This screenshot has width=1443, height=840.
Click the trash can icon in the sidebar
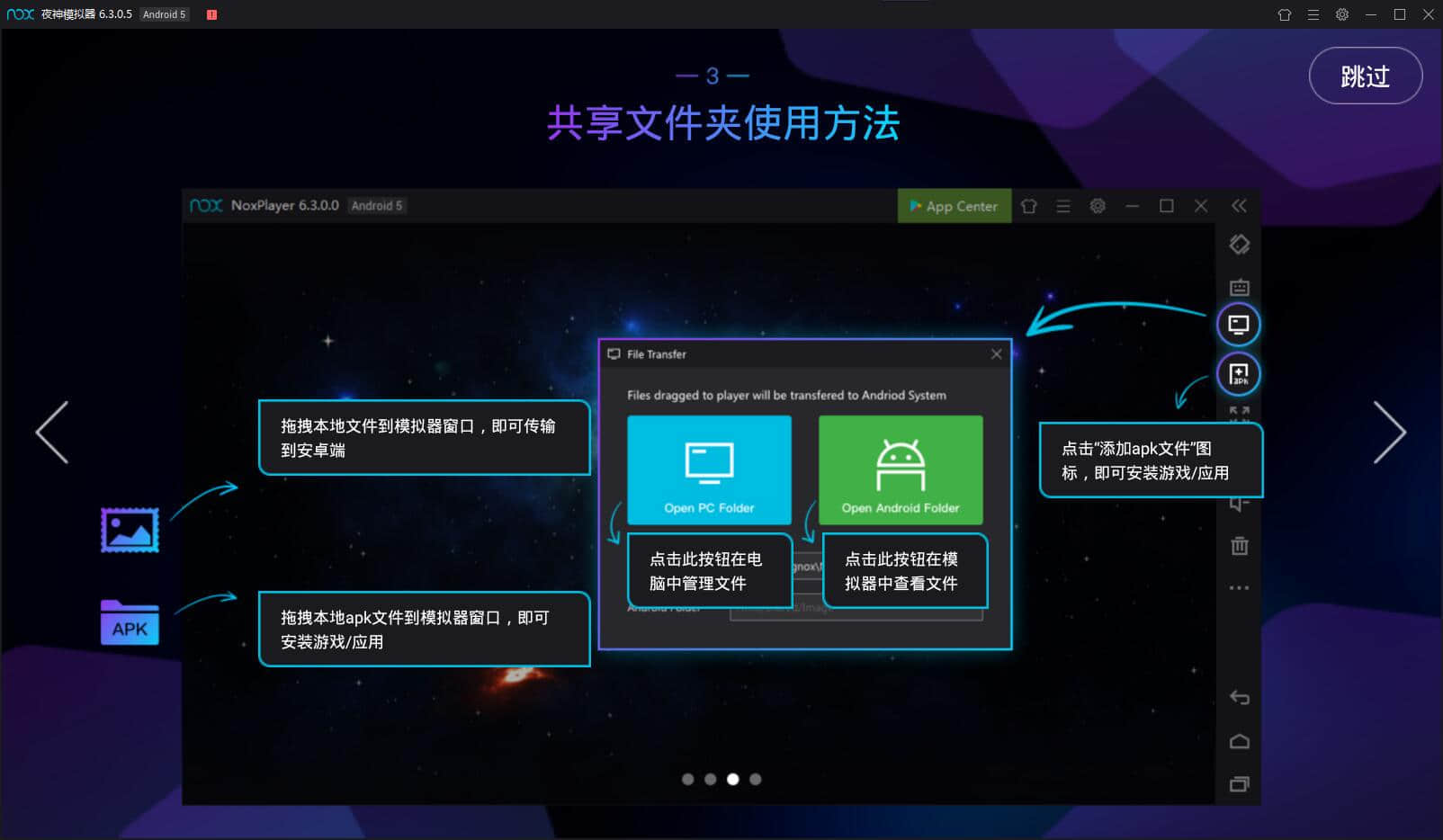(1239, 545)
